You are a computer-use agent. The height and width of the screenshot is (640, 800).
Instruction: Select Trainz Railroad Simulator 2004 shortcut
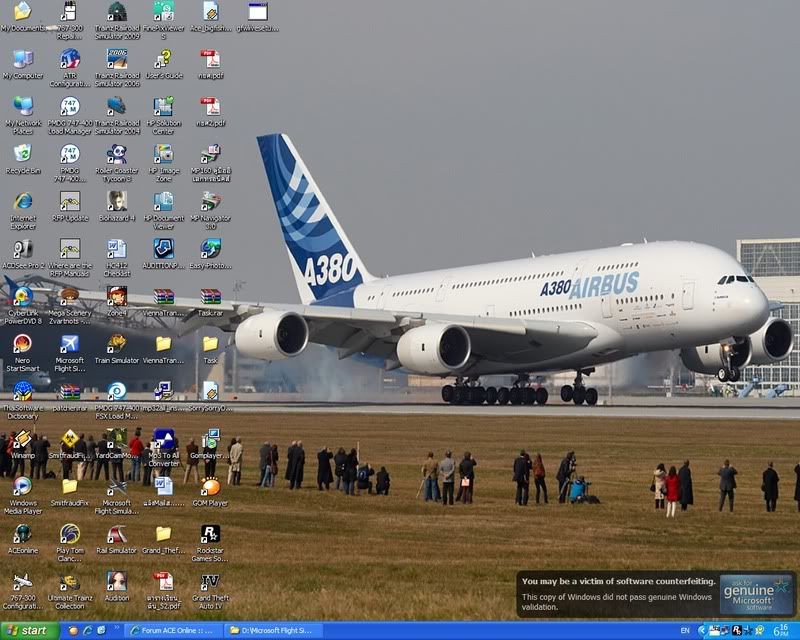coord(117,115)
